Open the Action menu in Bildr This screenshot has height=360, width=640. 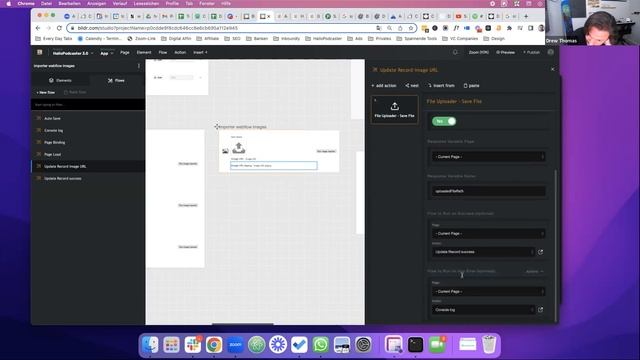click(180, 52)
